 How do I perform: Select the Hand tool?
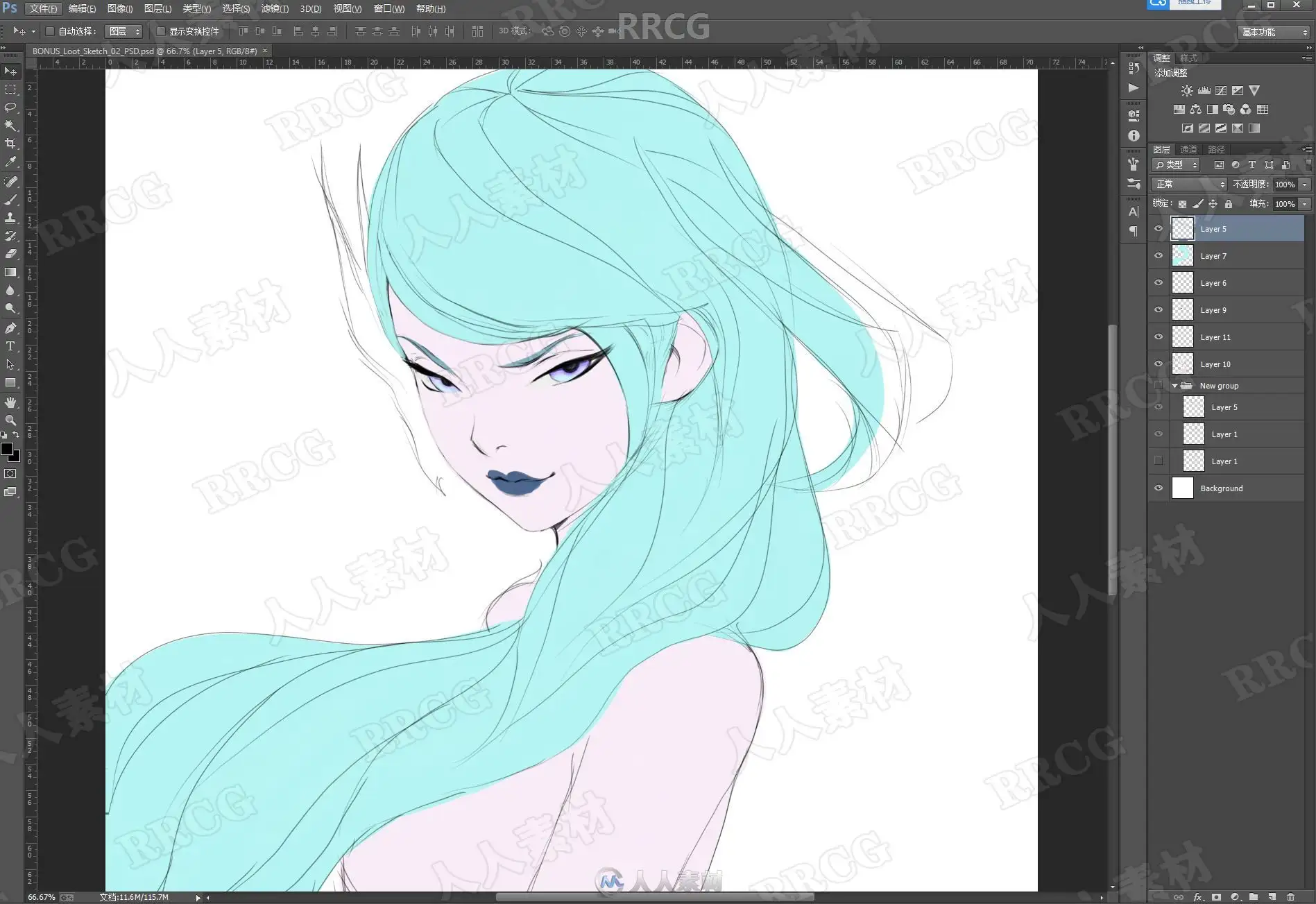[x=10, y=402]
